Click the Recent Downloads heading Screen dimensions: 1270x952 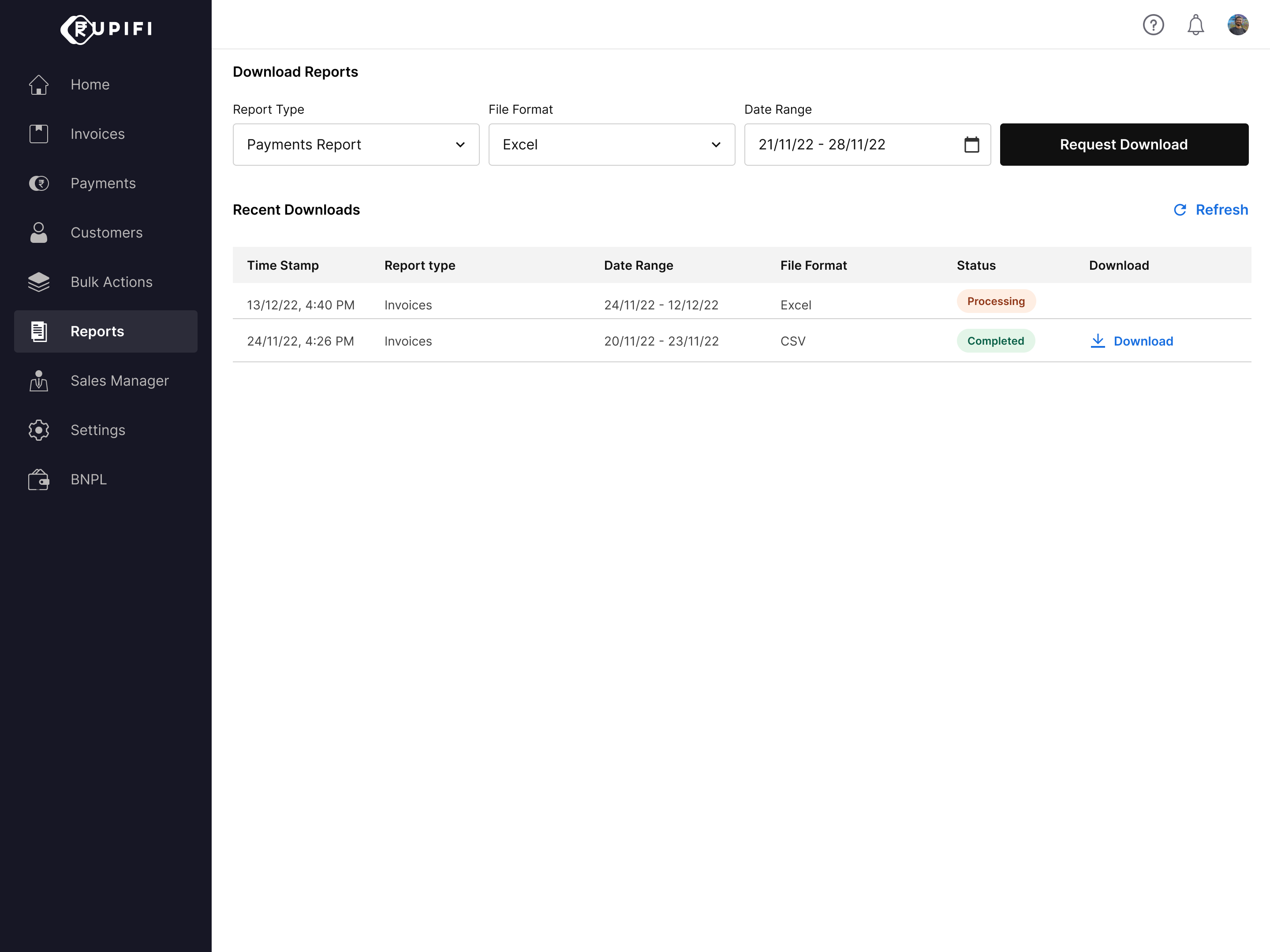coord(296,210)
